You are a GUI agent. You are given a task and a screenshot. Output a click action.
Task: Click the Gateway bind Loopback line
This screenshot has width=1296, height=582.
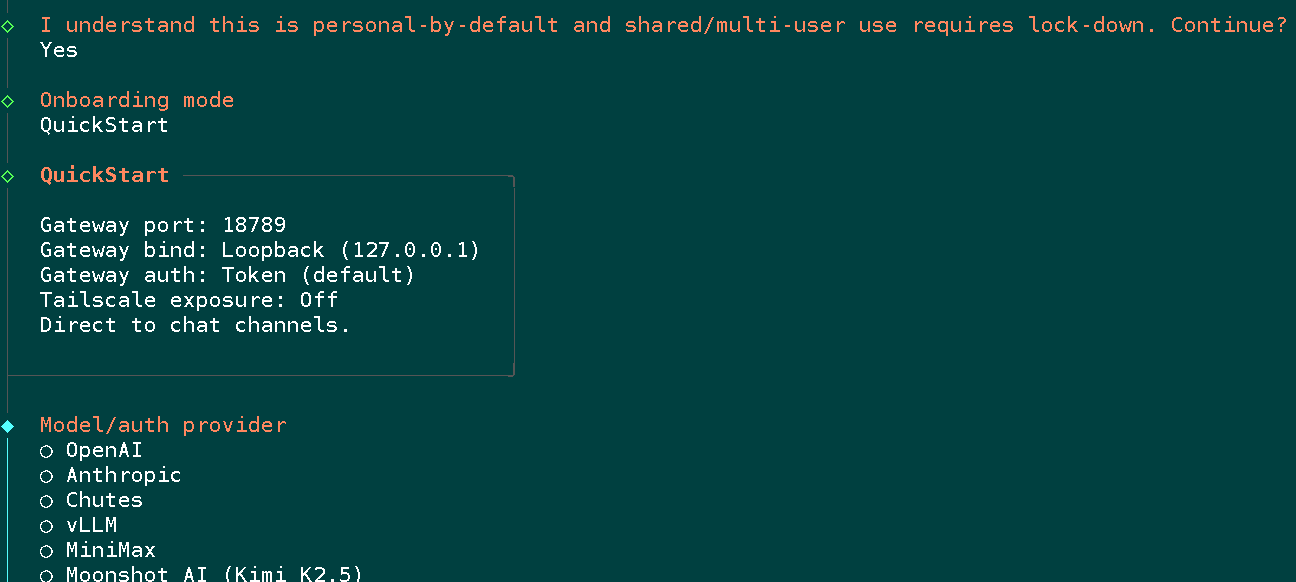coord(260,250)
